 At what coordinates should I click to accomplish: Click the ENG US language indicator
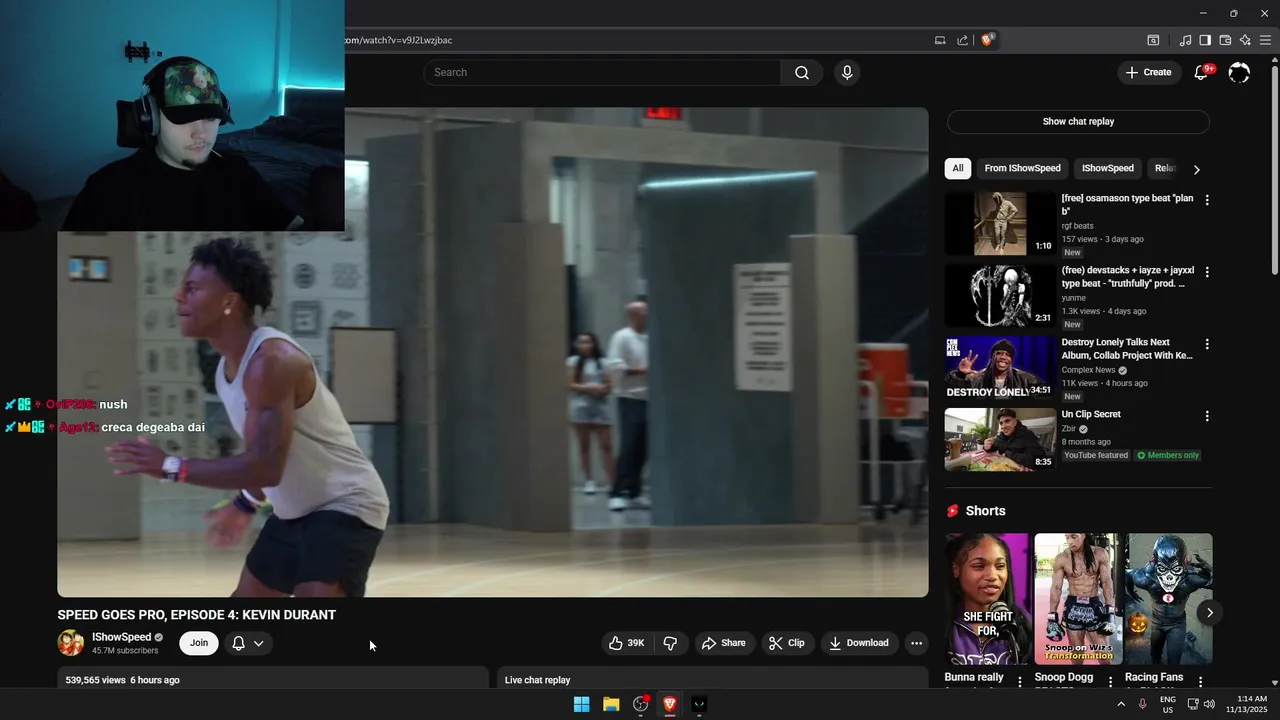(1168, 704)
